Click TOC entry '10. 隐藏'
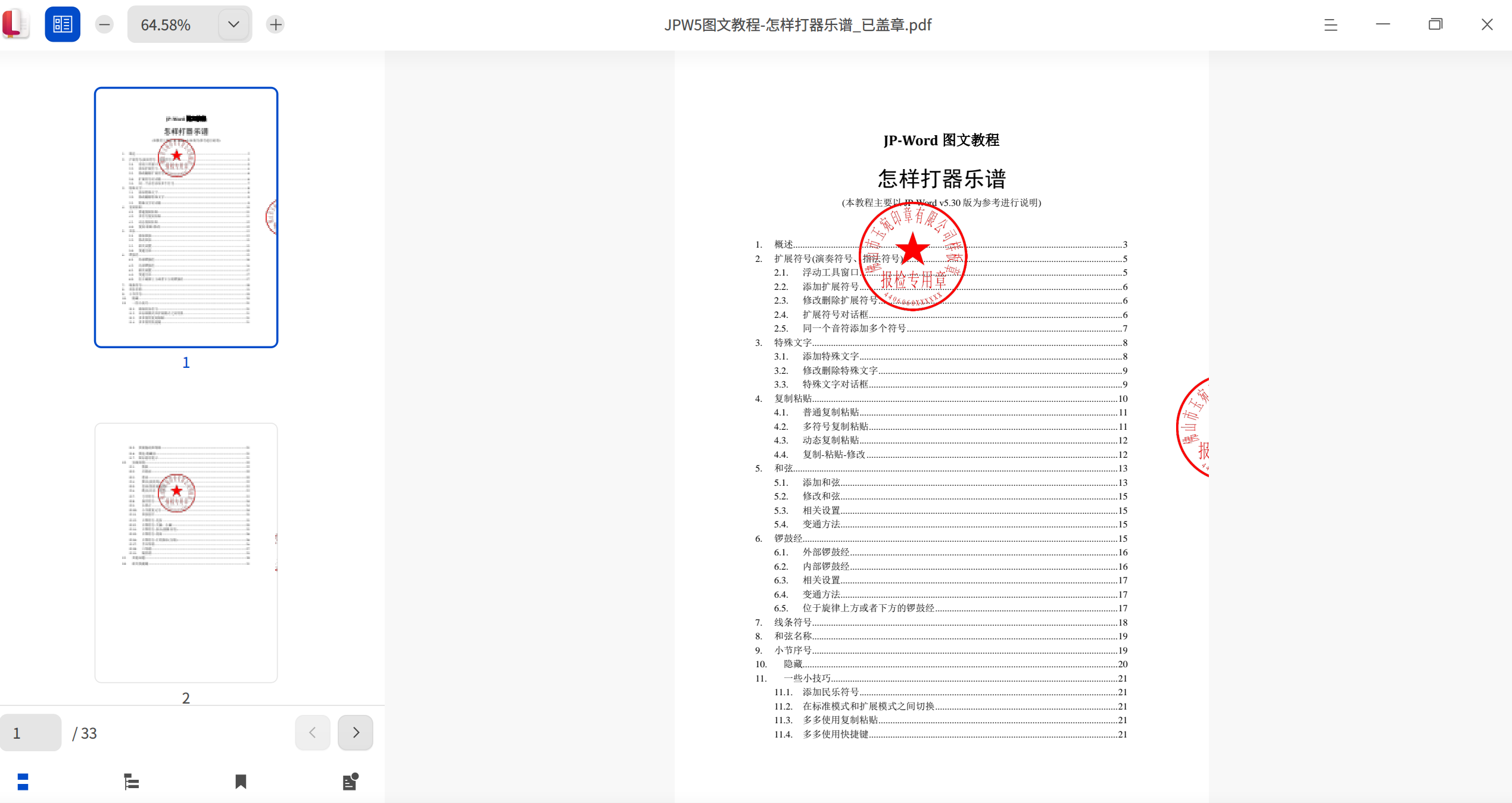Viewport: 1512px width, 803px height. click(x=941, y=664)
